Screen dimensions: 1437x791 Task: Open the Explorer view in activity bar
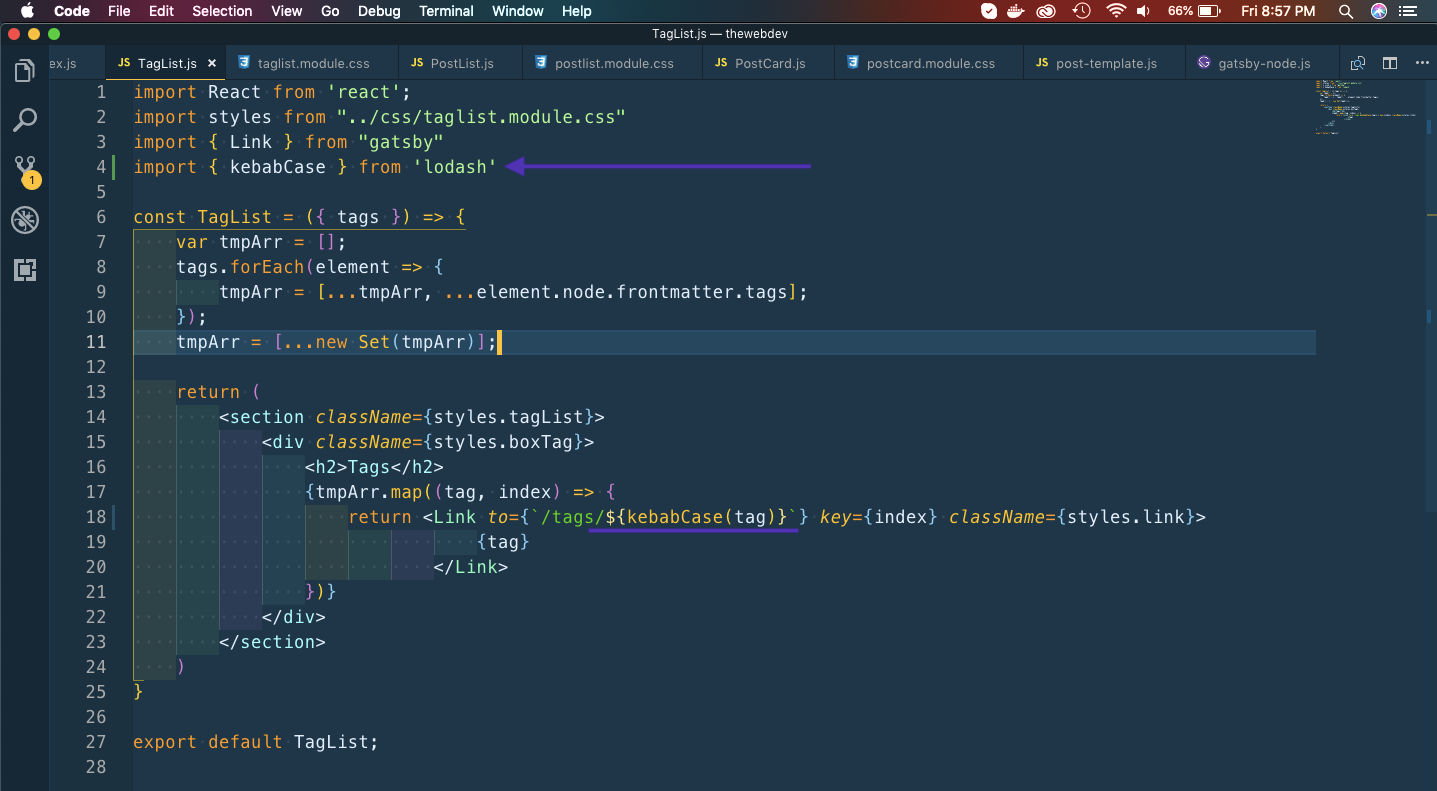coord(25,71)
